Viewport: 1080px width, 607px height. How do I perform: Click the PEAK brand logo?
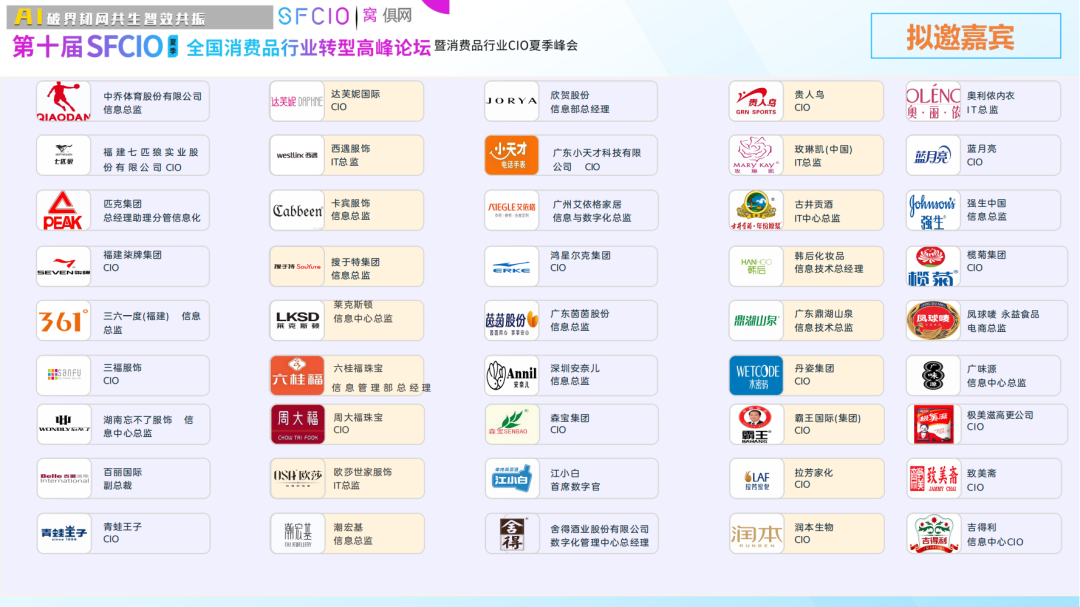tap(63, 210)
